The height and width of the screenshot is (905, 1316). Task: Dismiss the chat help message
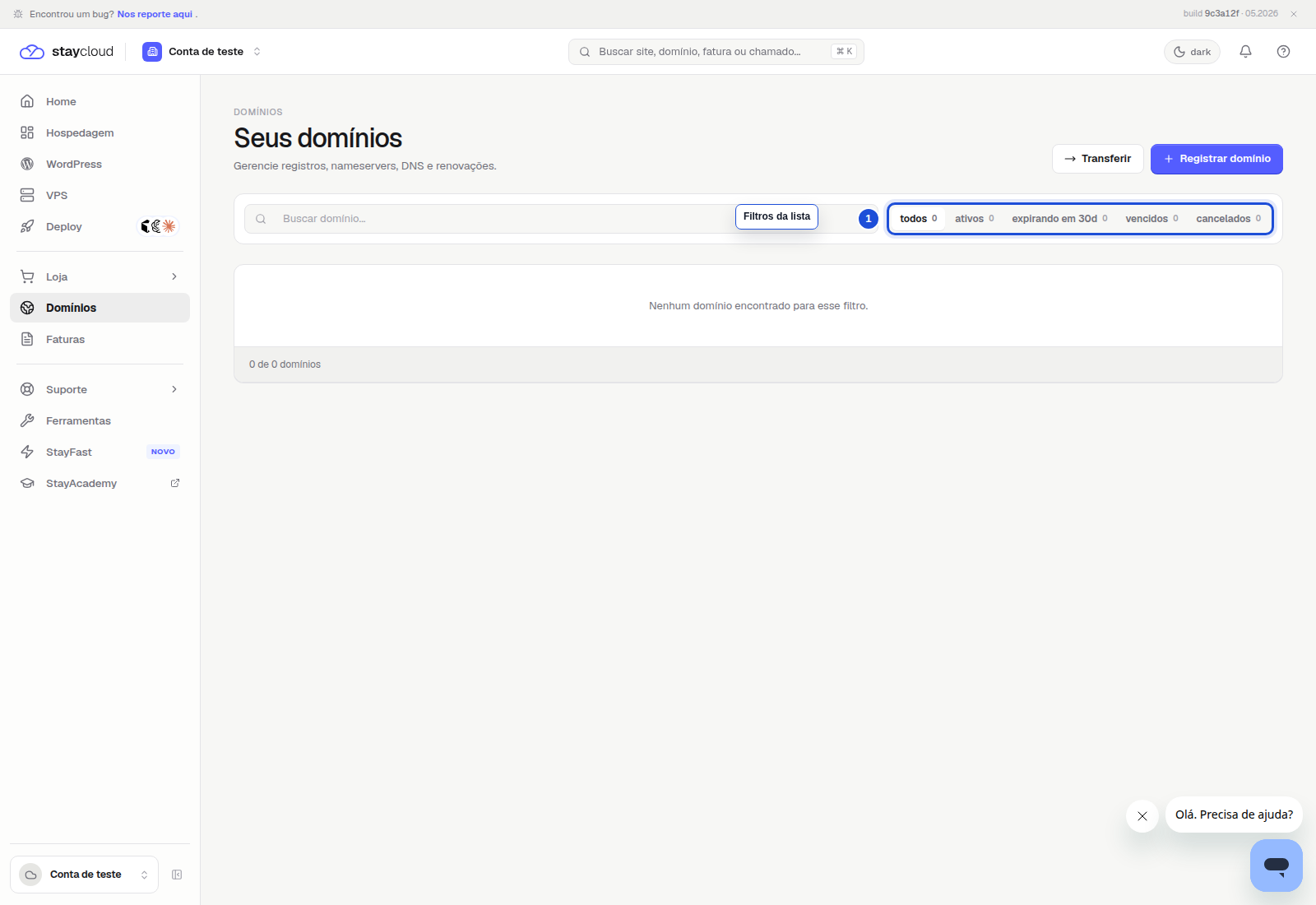click(x=1142, y=816)
